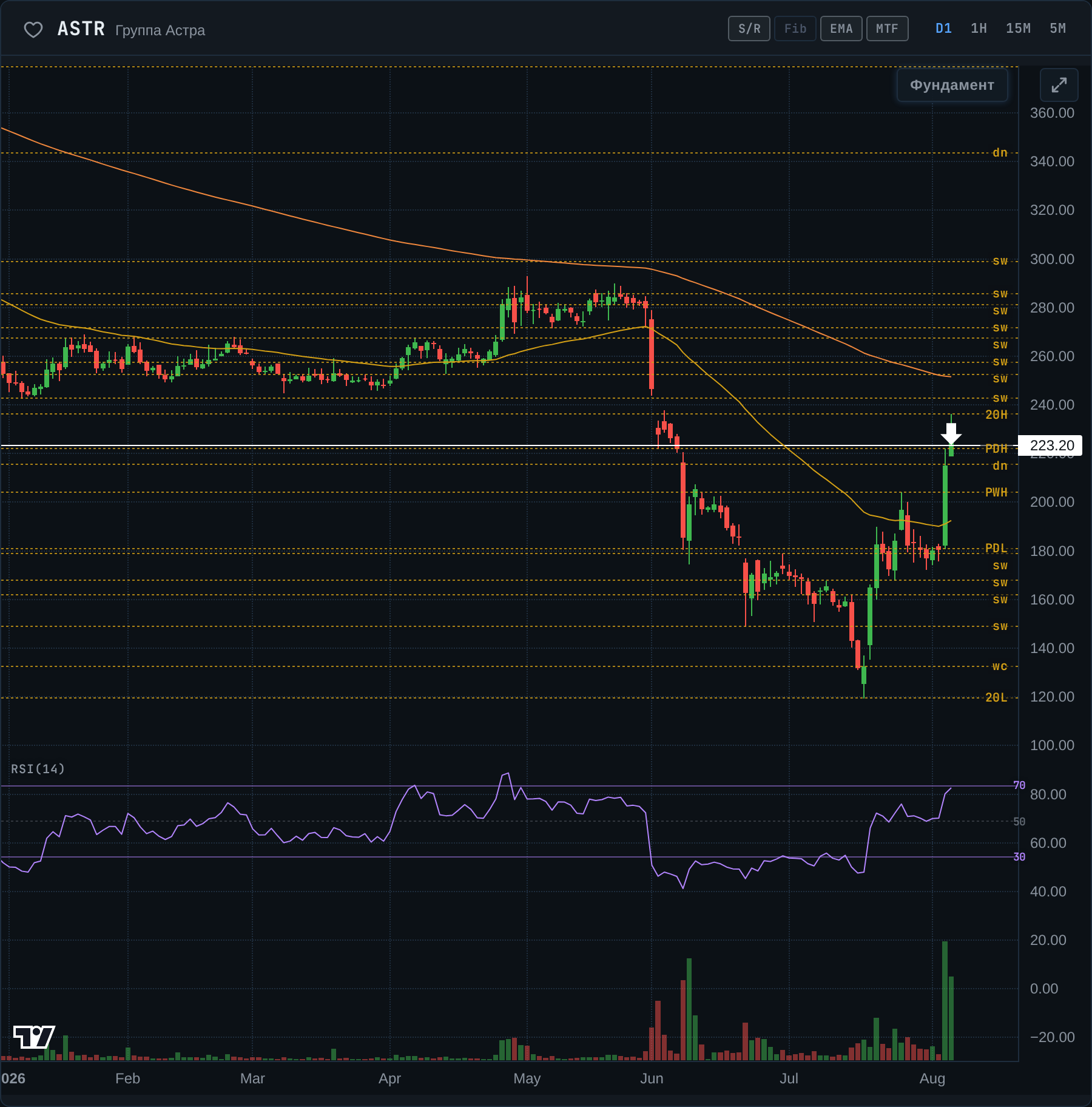Click the Mar label on time axis
1092x1107 pixels.
pos(252,1078)
